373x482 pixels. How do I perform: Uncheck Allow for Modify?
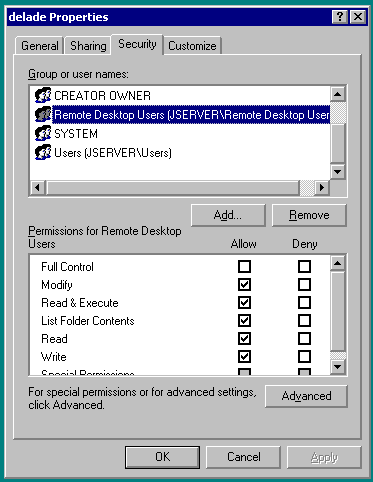click(x=244, y=285)
